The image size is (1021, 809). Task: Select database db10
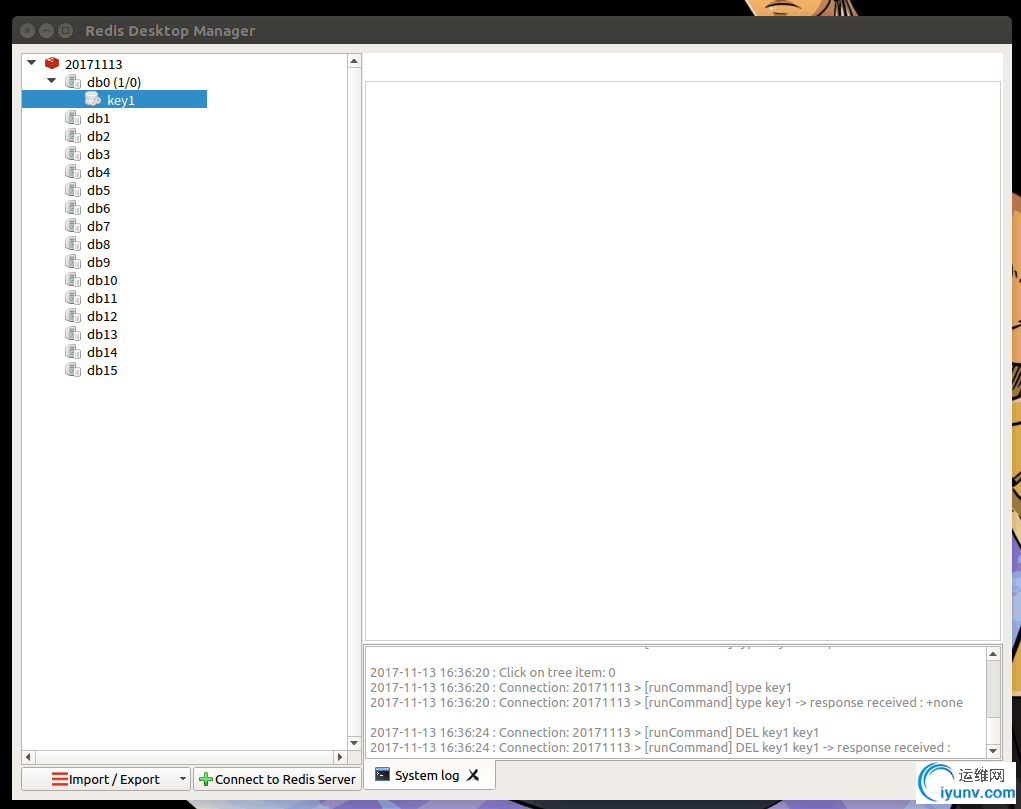(102, 280)
